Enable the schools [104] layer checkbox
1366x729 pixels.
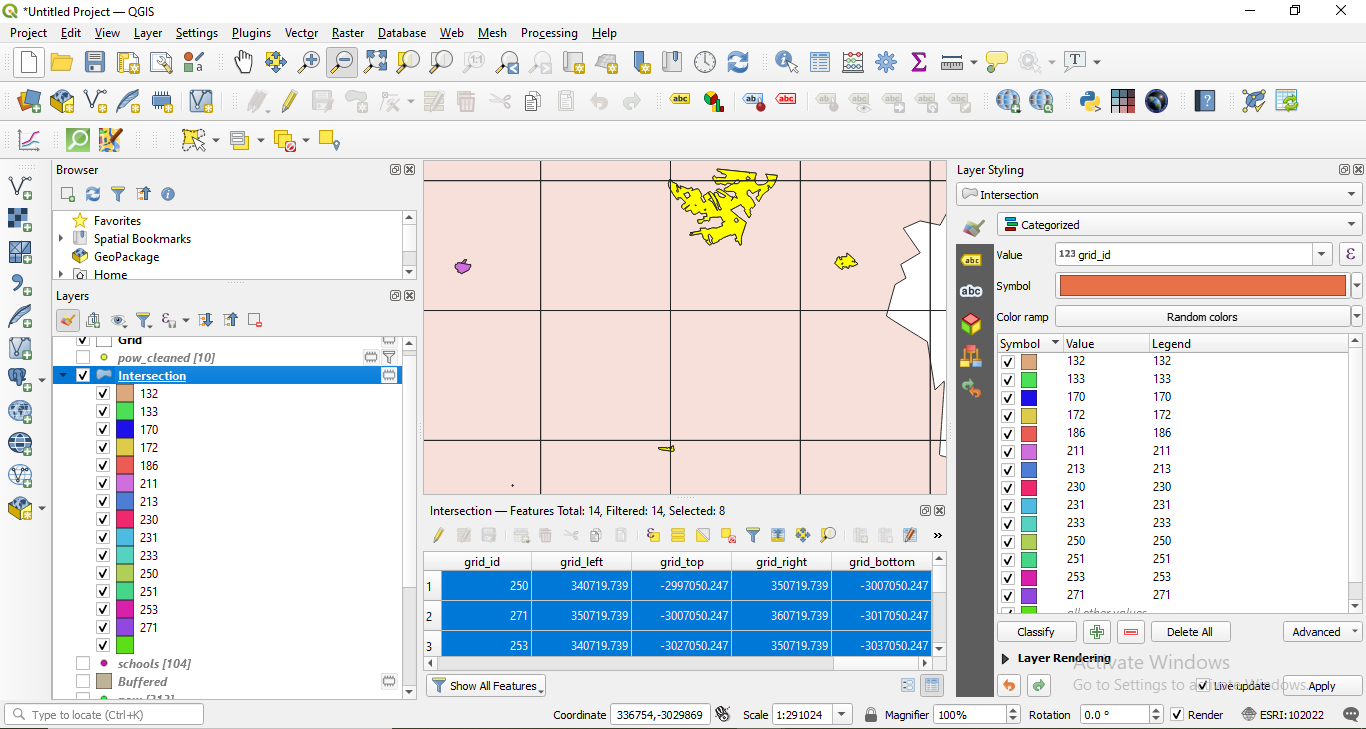tap(83, 663)
